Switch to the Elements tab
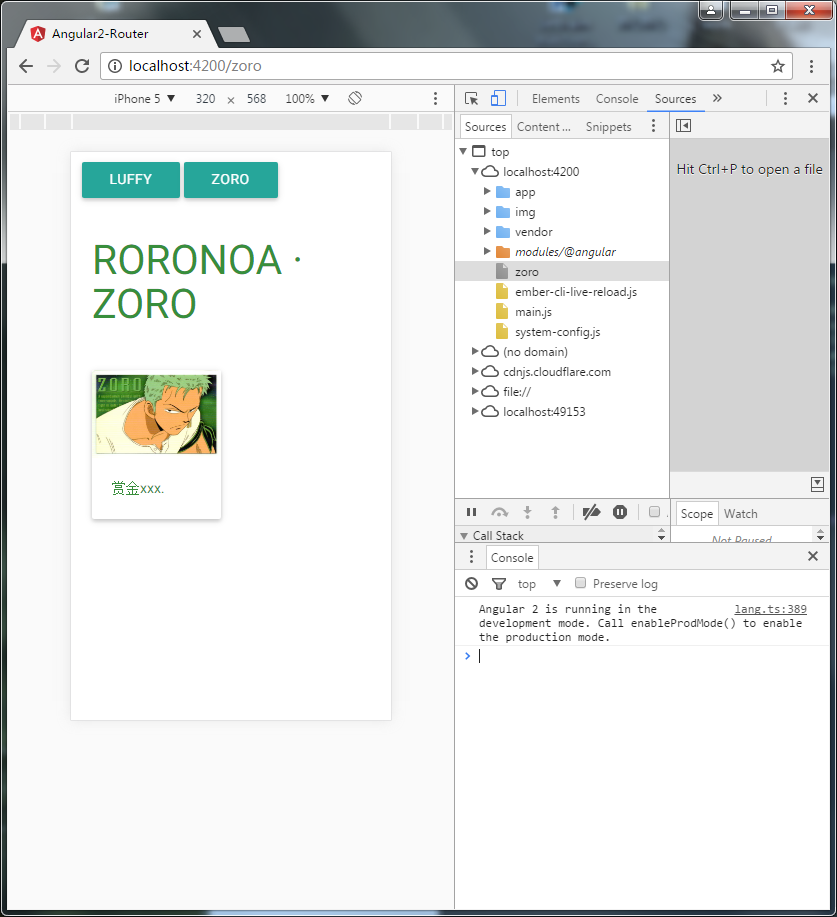Image resolution: width=837 pixels, height=917 pixels. pyautogui.click(x=556, y=99)
